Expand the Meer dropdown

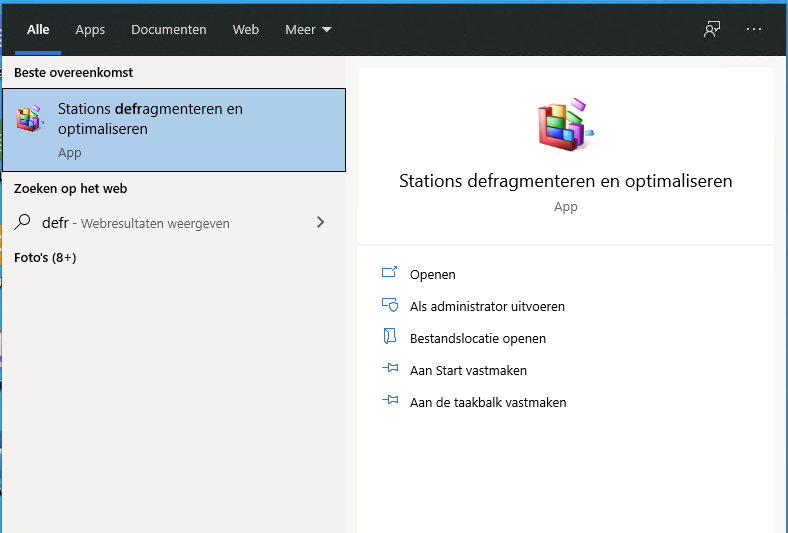308,30
